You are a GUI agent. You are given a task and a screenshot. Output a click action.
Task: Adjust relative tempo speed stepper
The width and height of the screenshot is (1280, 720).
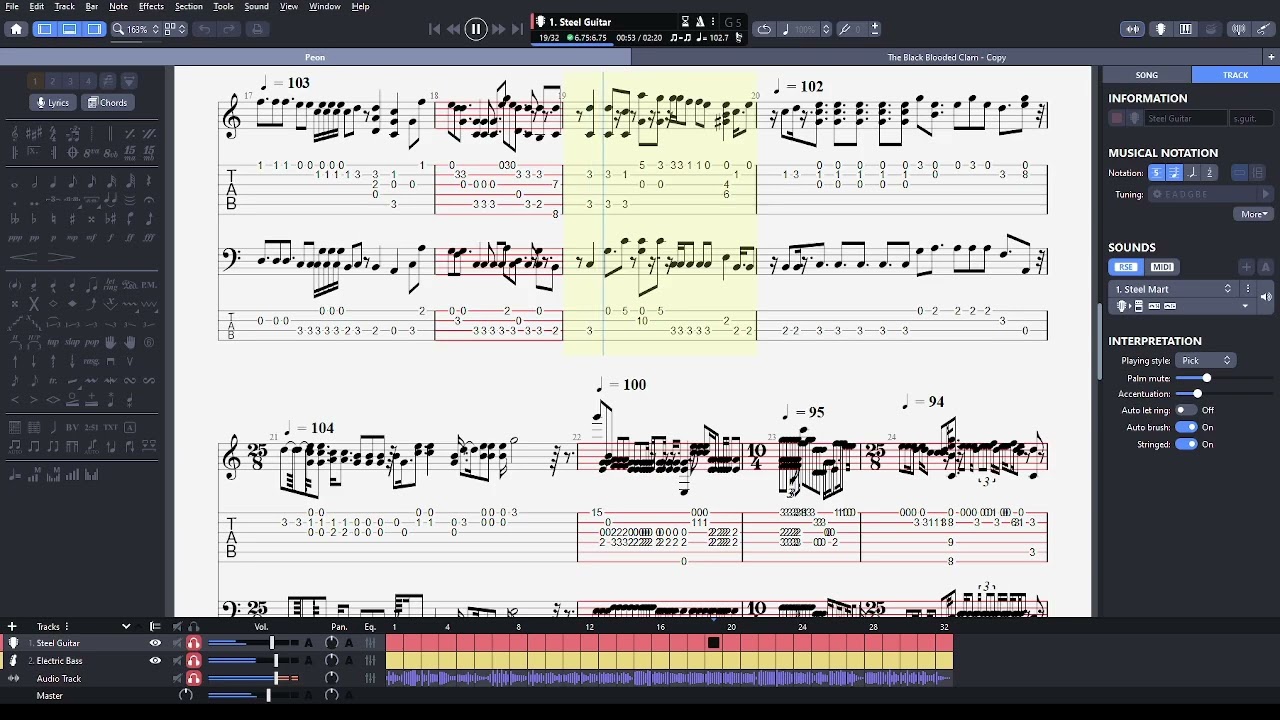[x=826, y=29]
